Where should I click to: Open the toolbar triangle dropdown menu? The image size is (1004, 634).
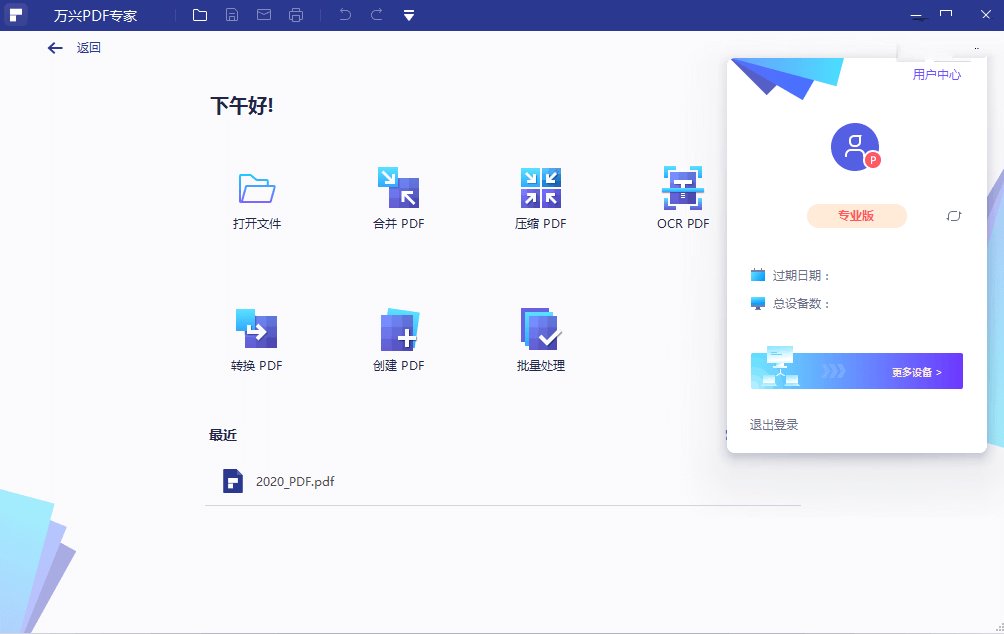click(x=410, y=15)
